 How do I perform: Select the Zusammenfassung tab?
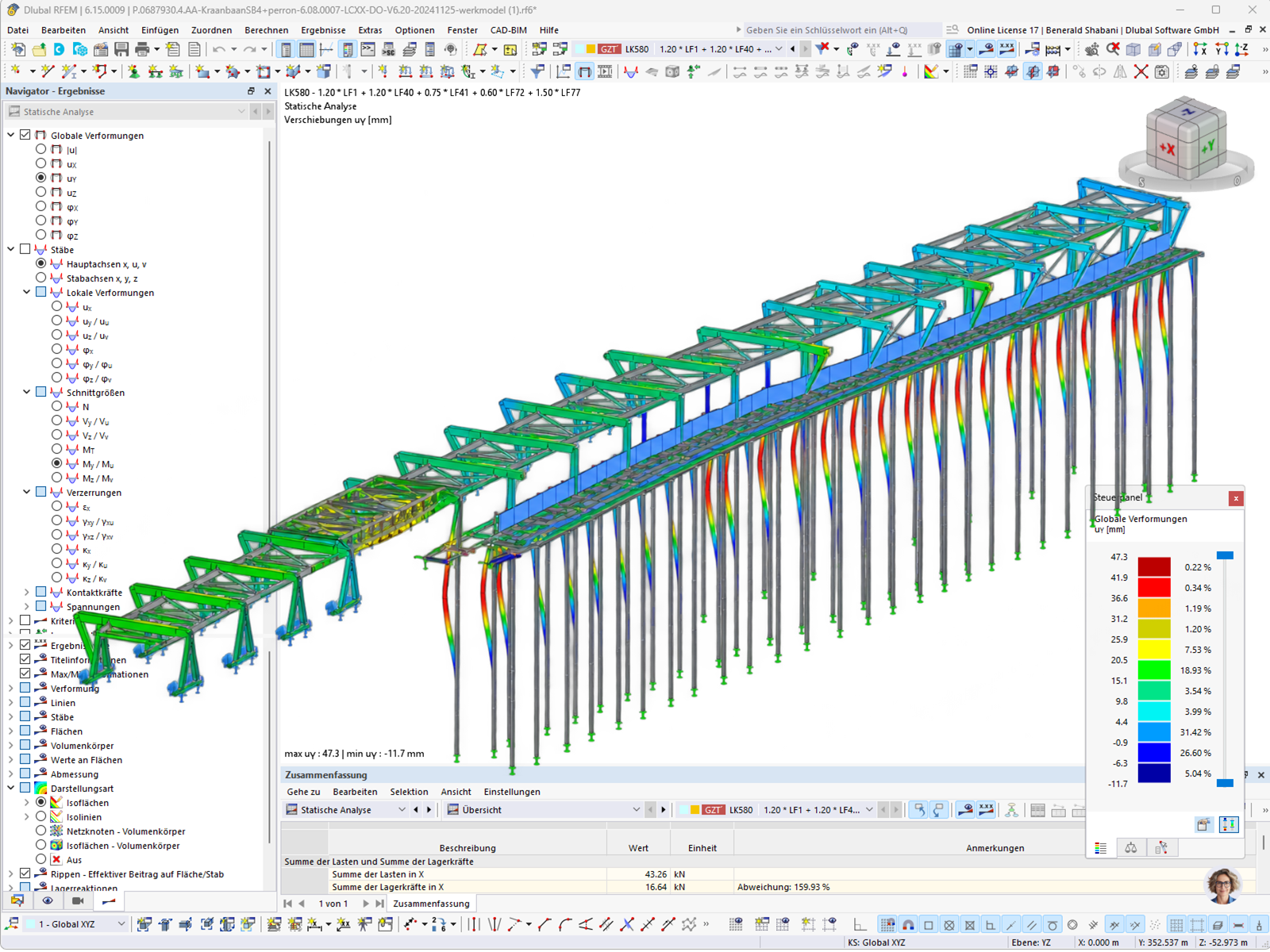(431, 904)
